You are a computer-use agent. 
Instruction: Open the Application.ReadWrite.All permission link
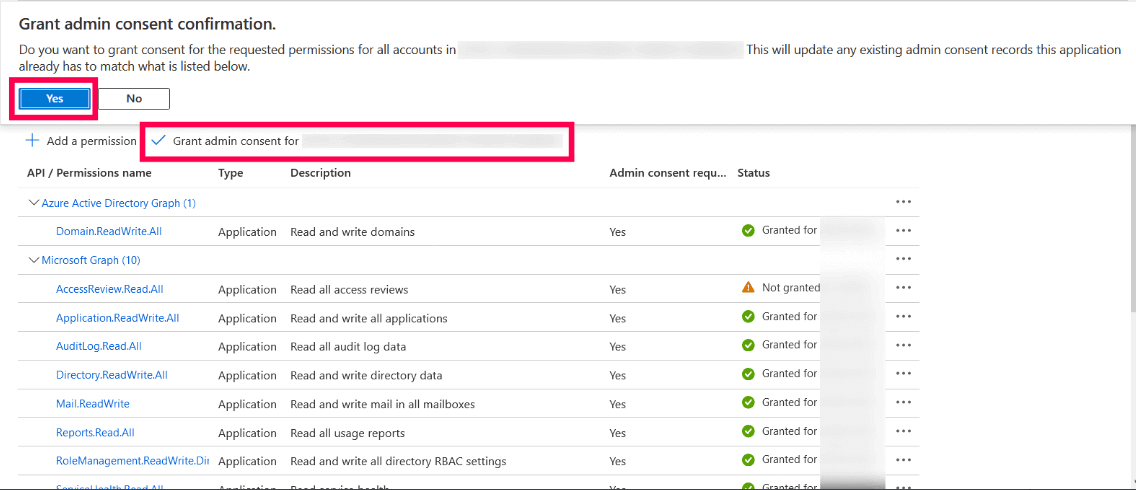click(117, 318)
